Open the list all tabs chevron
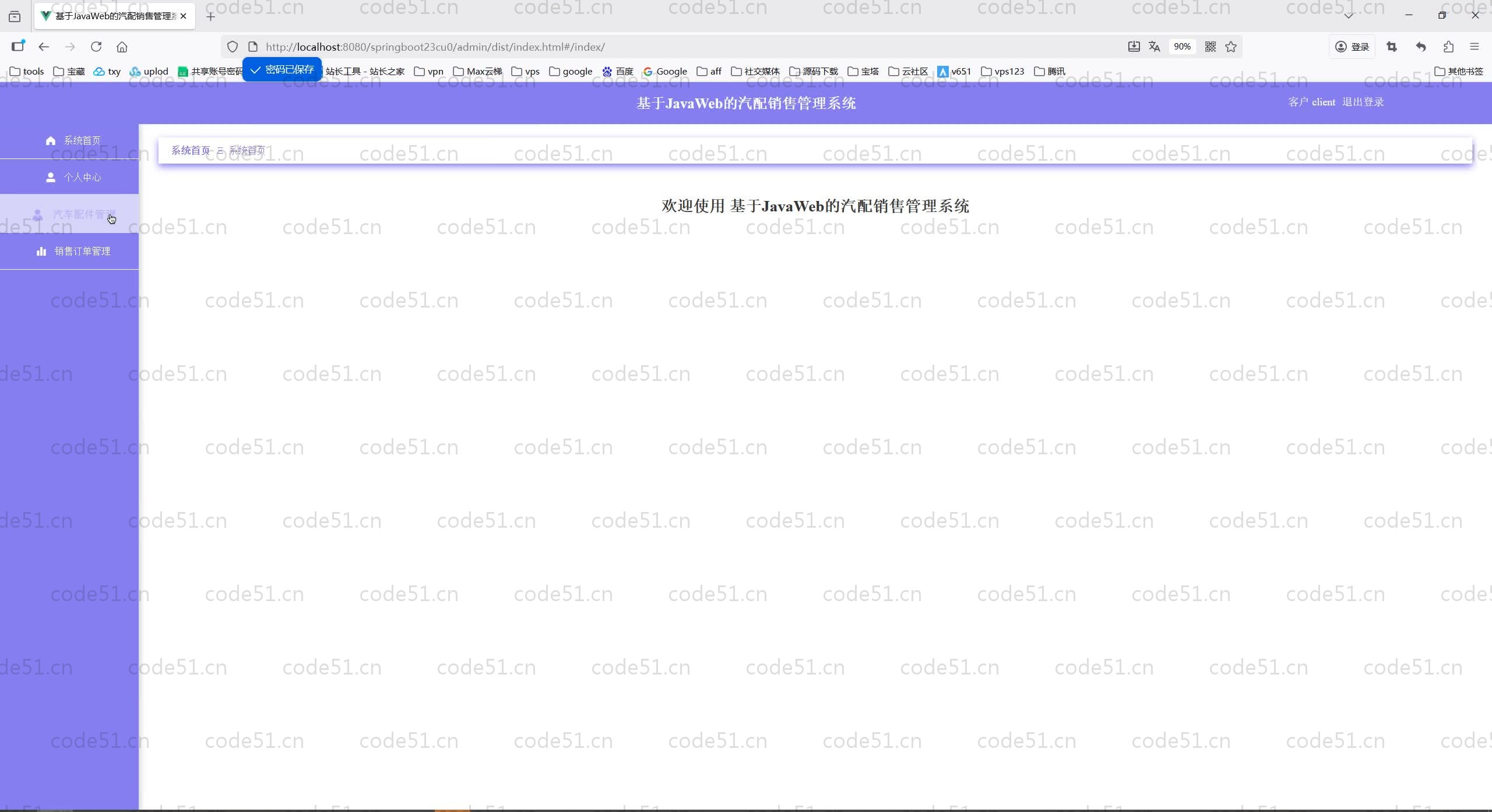Viewport: 1492px width, 812px height. [x=1349, y=16]
